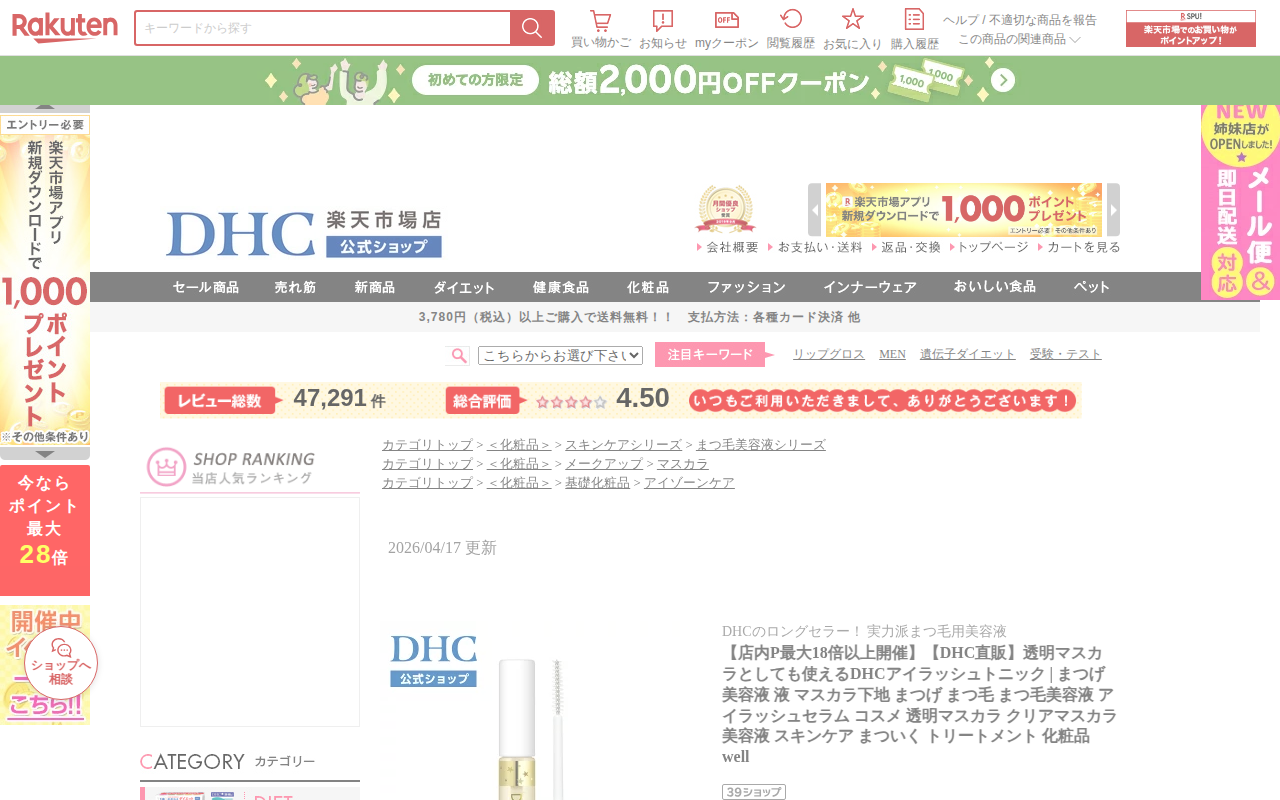The height and width of the screenshot is (800, 1280).
Task: Open ペット in the navigation bar
Action: pyautogui.click(x=1092, y=287)
